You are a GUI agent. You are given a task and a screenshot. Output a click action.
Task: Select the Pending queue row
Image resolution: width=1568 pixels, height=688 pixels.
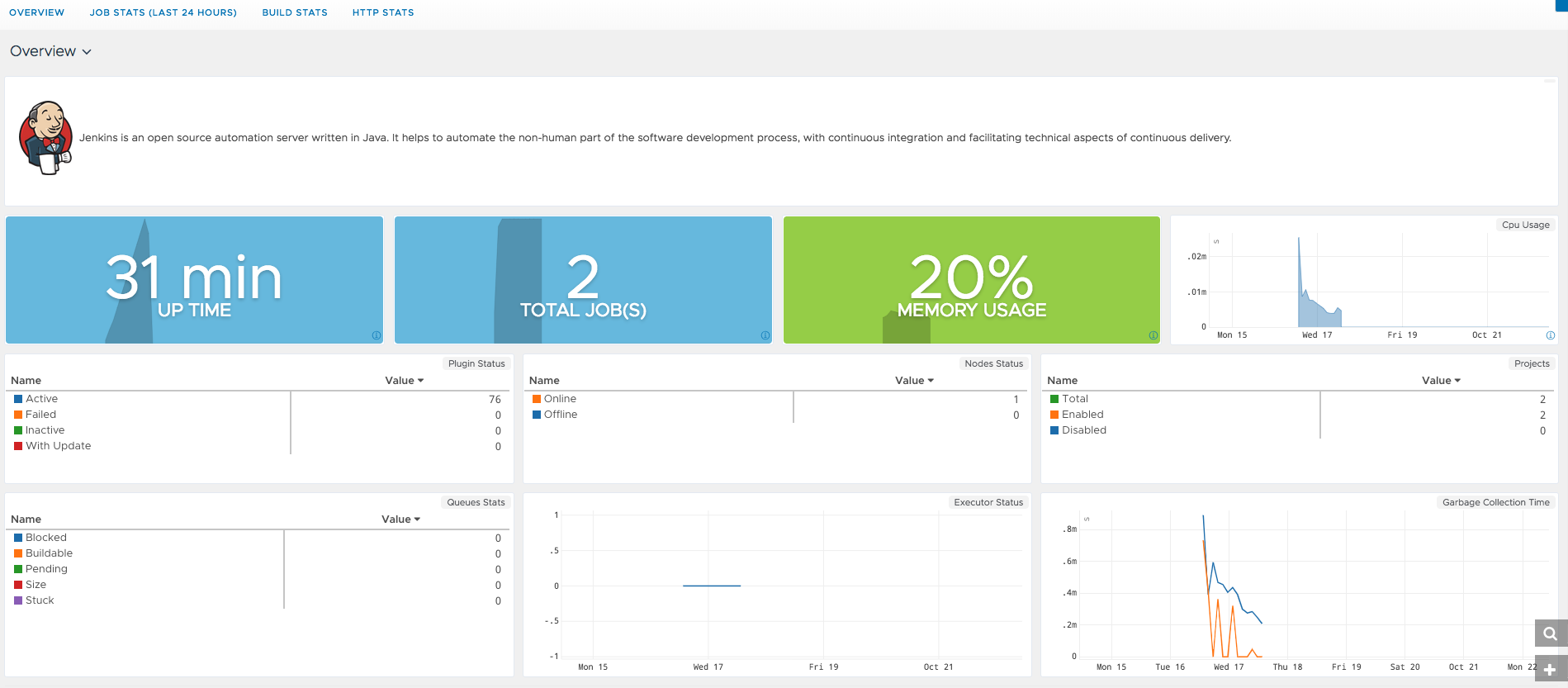point(258,569)
